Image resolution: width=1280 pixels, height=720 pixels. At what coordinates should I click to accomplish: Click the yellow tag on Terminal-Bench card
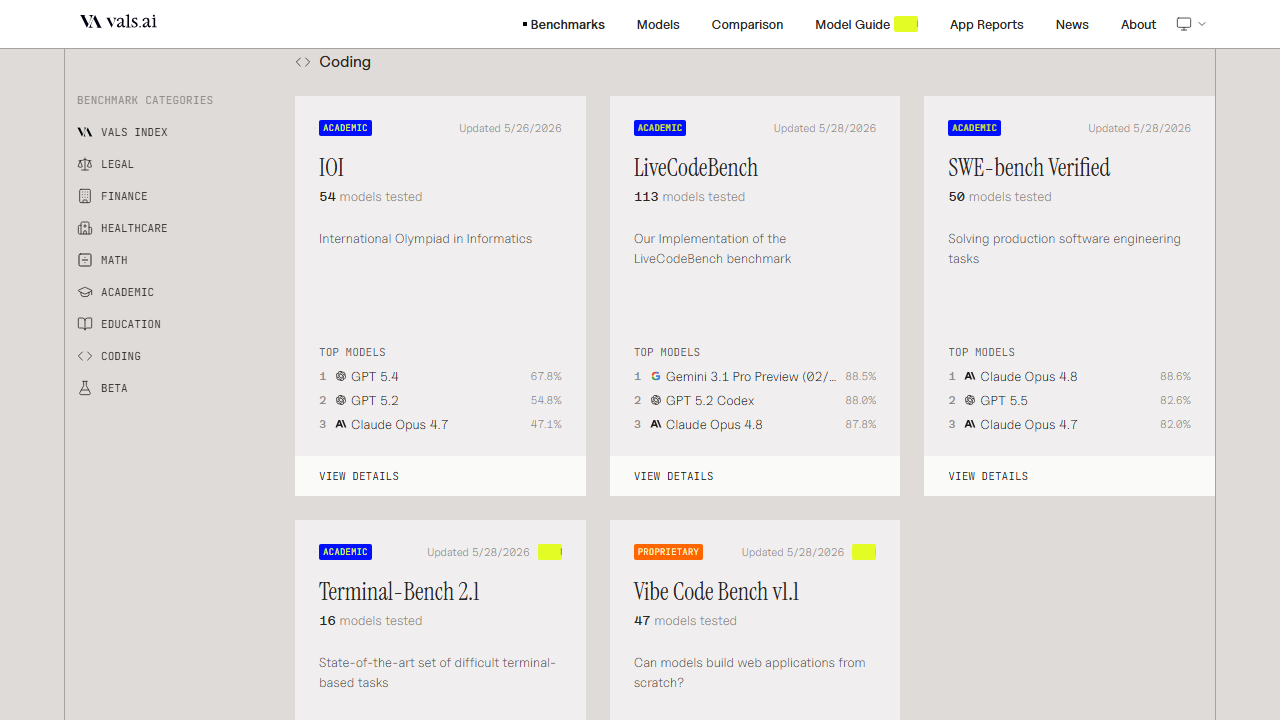point(550,552)
